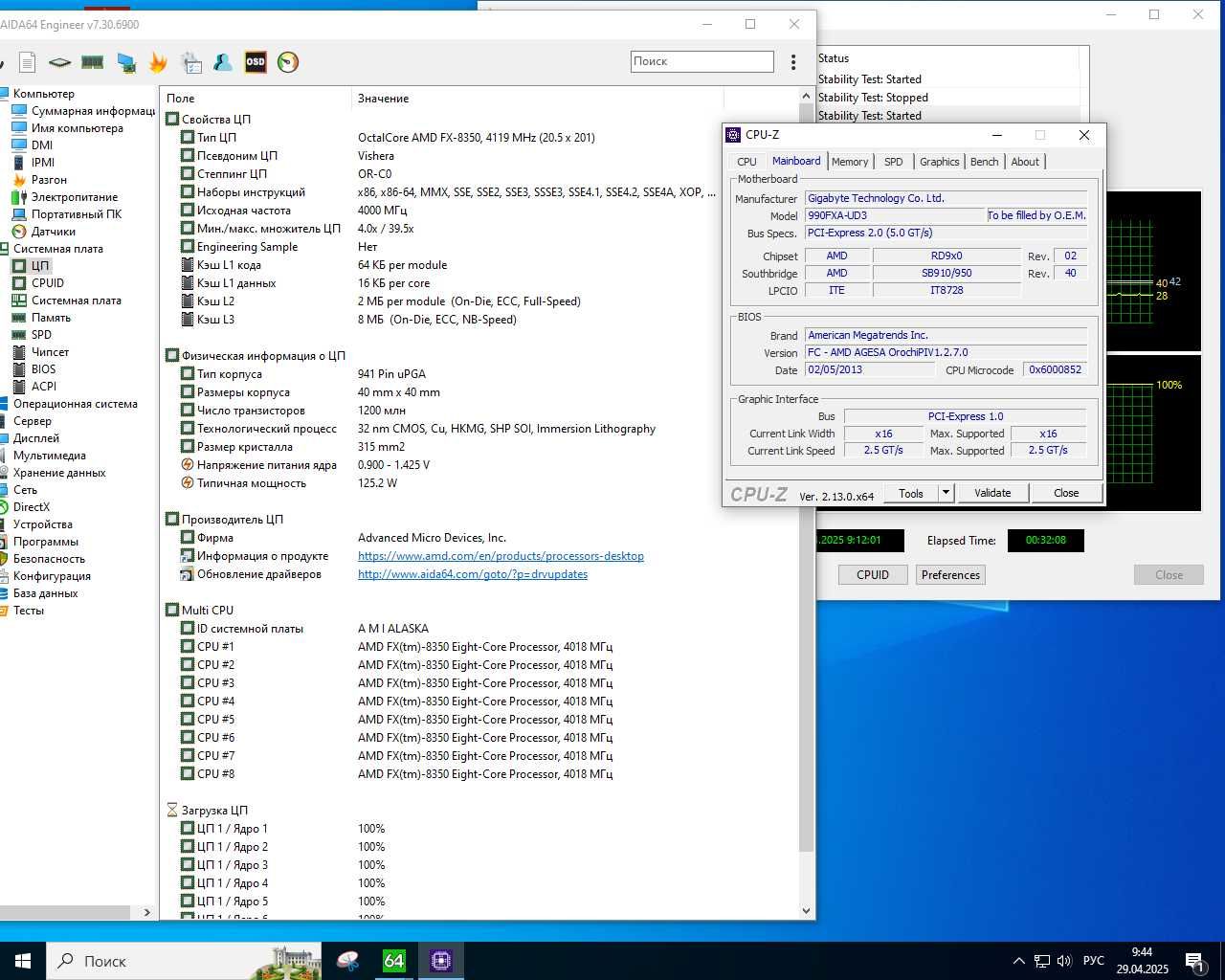1225x980 pixels.
Task: Click Validate button in CPU-Z
Action: point(992,493)
